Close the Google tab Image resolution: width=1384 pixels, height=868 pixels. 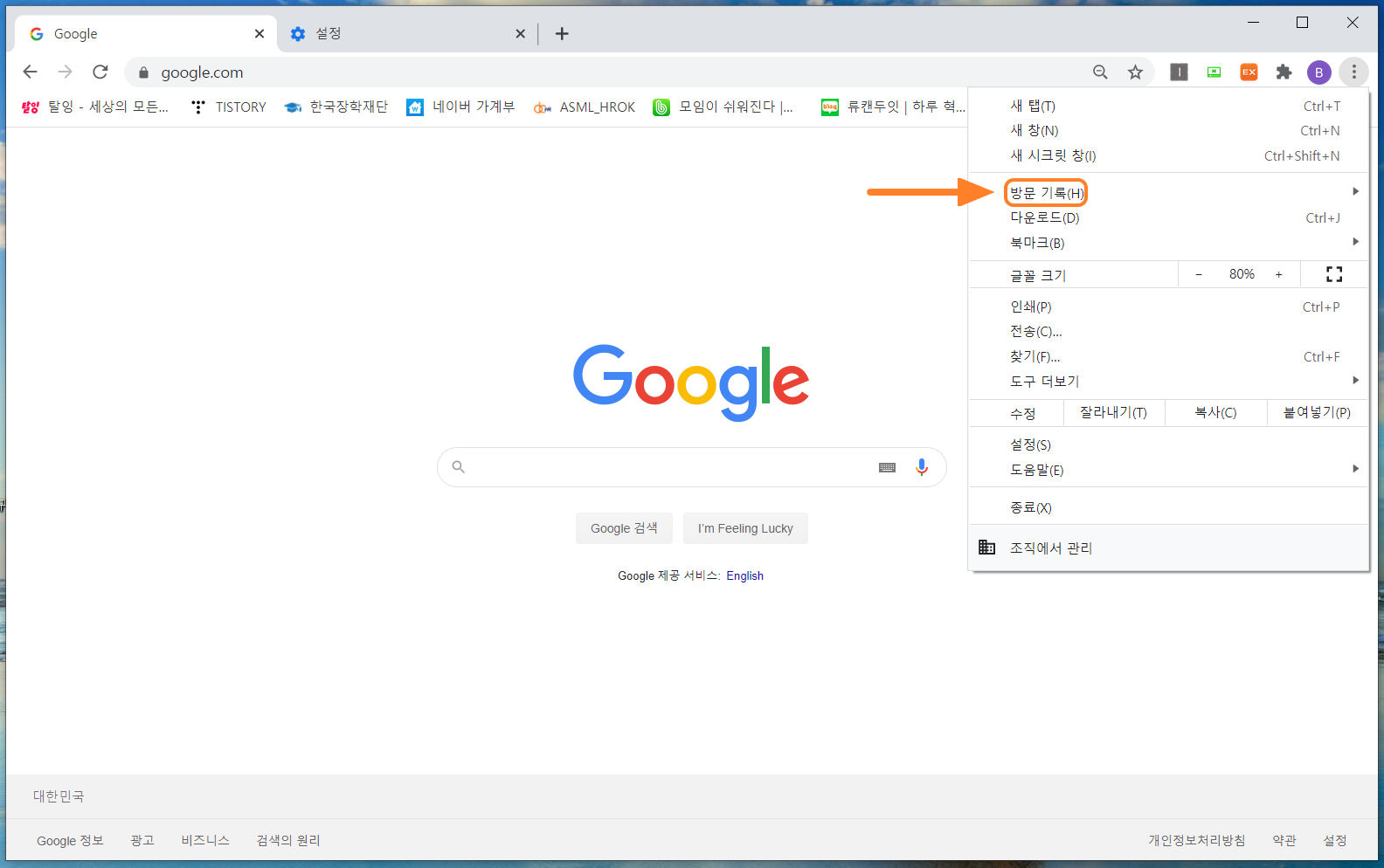pos(259,33)
